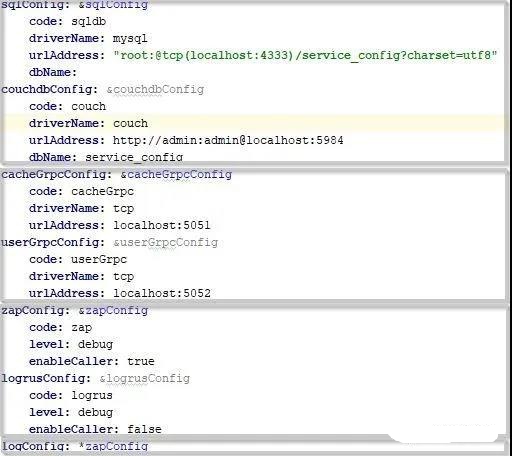Image resolution: width=512 pixels, height=456 pixels.
Task: Click the root:@tcp service_config URL string
Action: tap(305, 56)
